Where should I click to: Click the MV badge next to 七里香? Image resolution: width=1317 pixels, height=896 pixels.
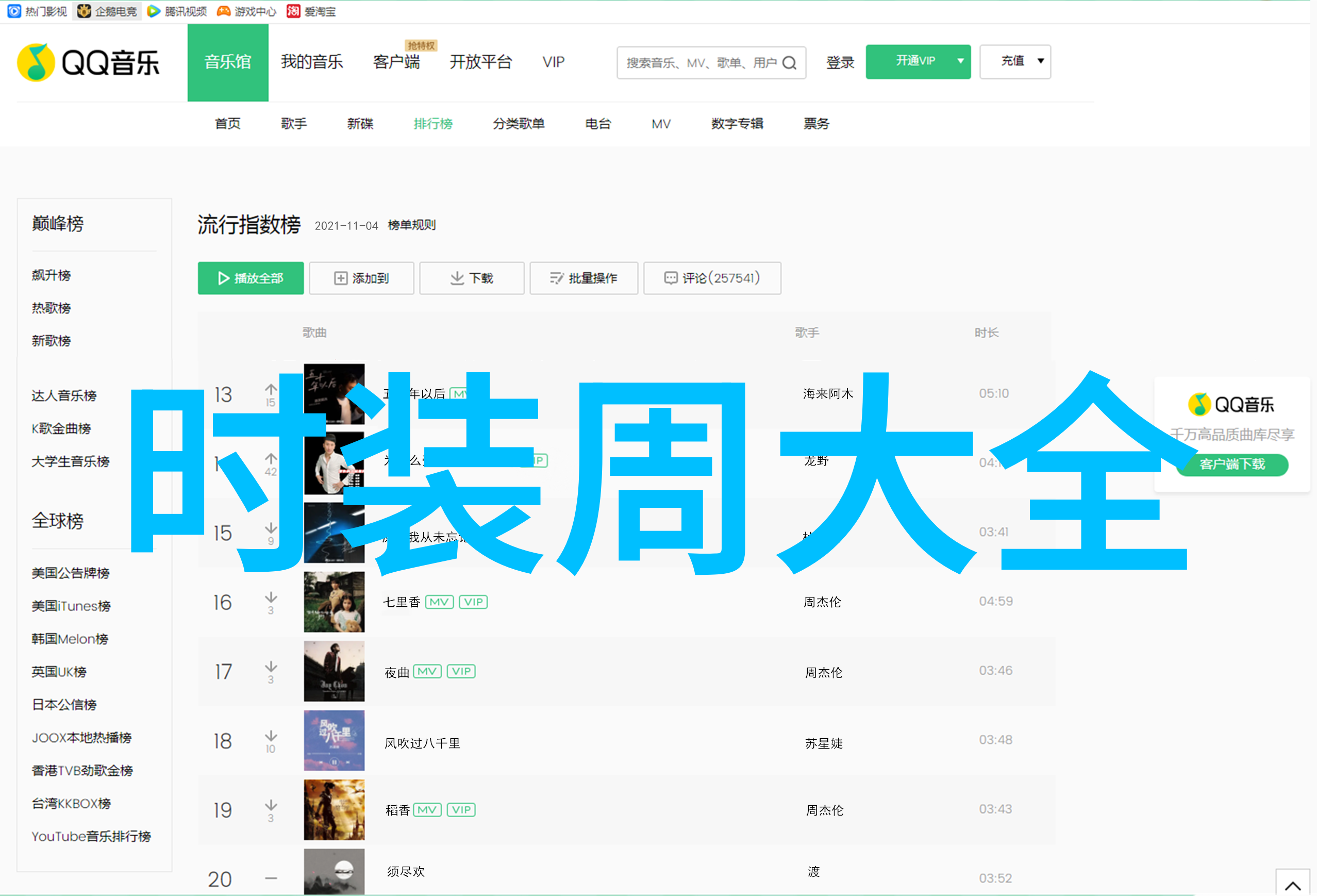[x=439, y=602]
